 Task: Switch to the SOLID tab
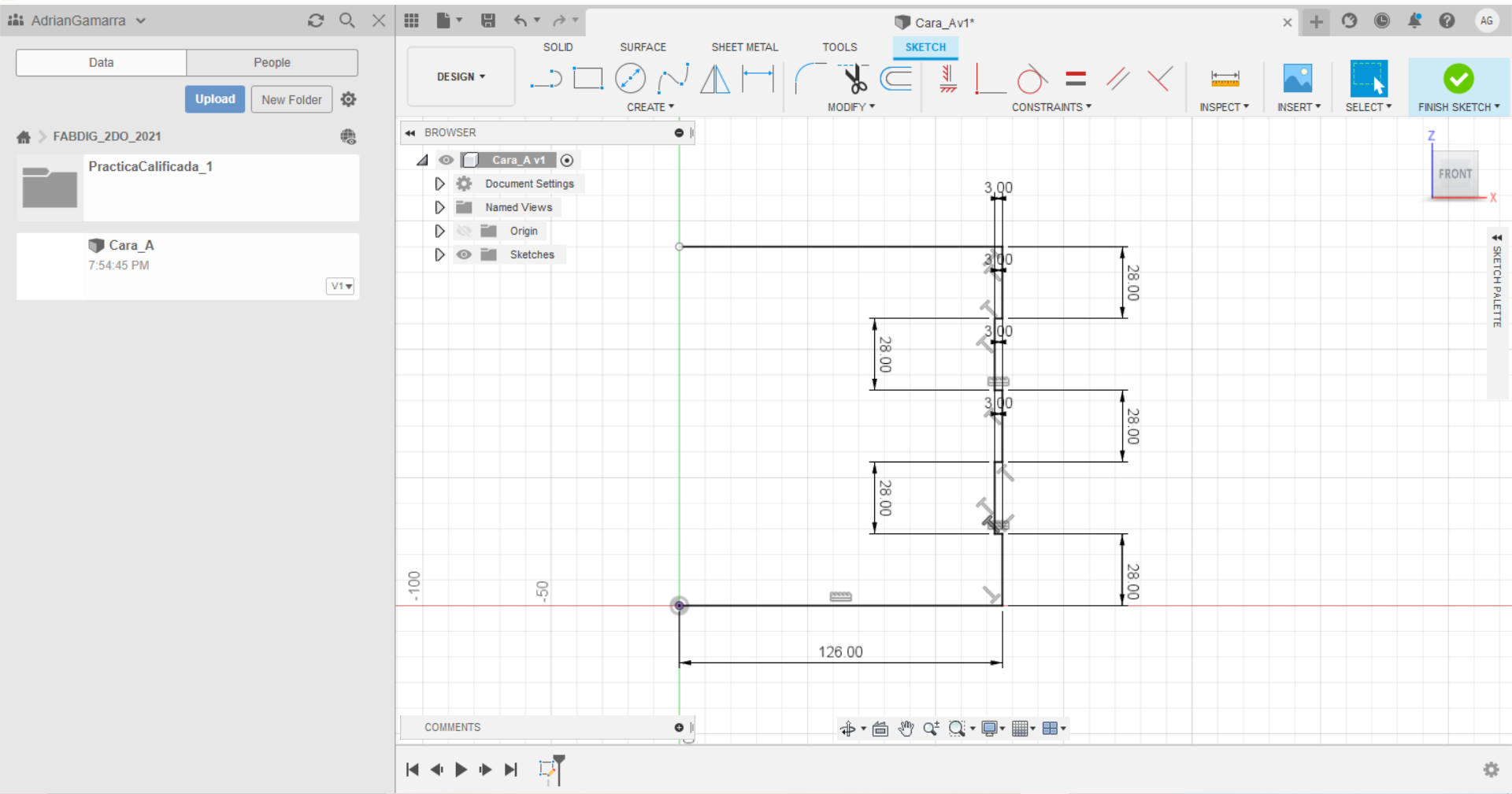(x=558, y=47)
